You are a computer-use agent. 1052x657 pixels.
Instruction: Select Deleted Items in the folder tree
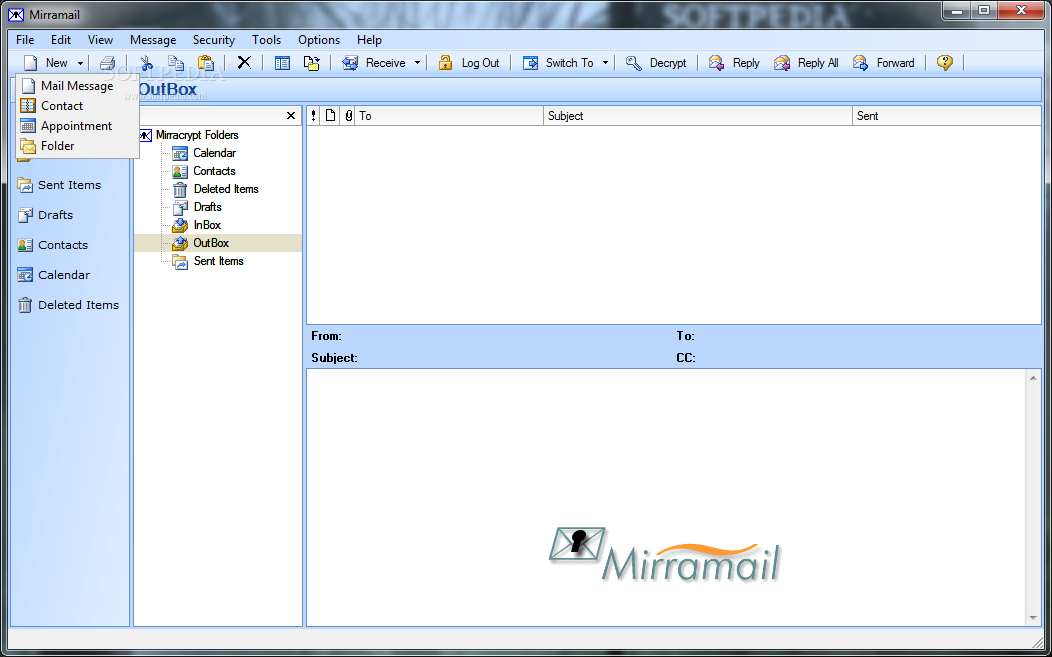[x=225, y=189]
